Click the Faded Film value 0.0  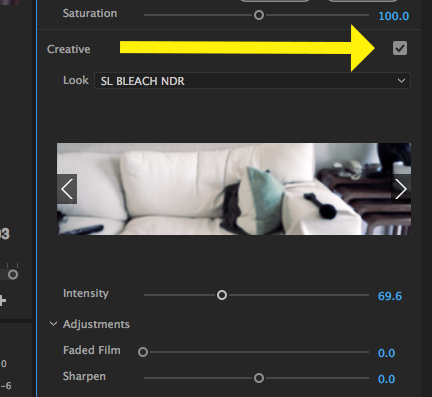386,353
